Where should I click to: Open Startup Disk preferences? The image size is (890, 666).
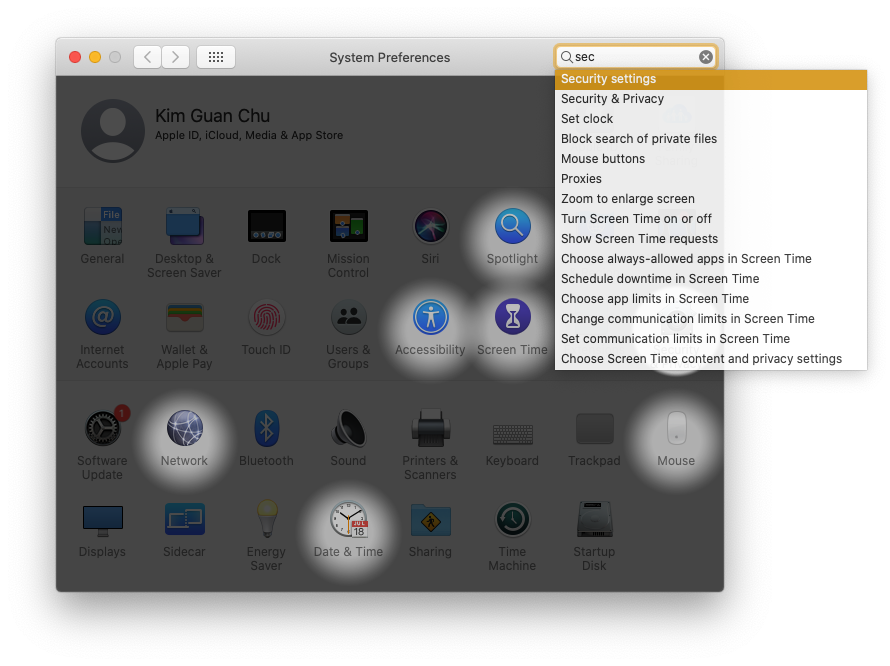[x=594, y=519]
